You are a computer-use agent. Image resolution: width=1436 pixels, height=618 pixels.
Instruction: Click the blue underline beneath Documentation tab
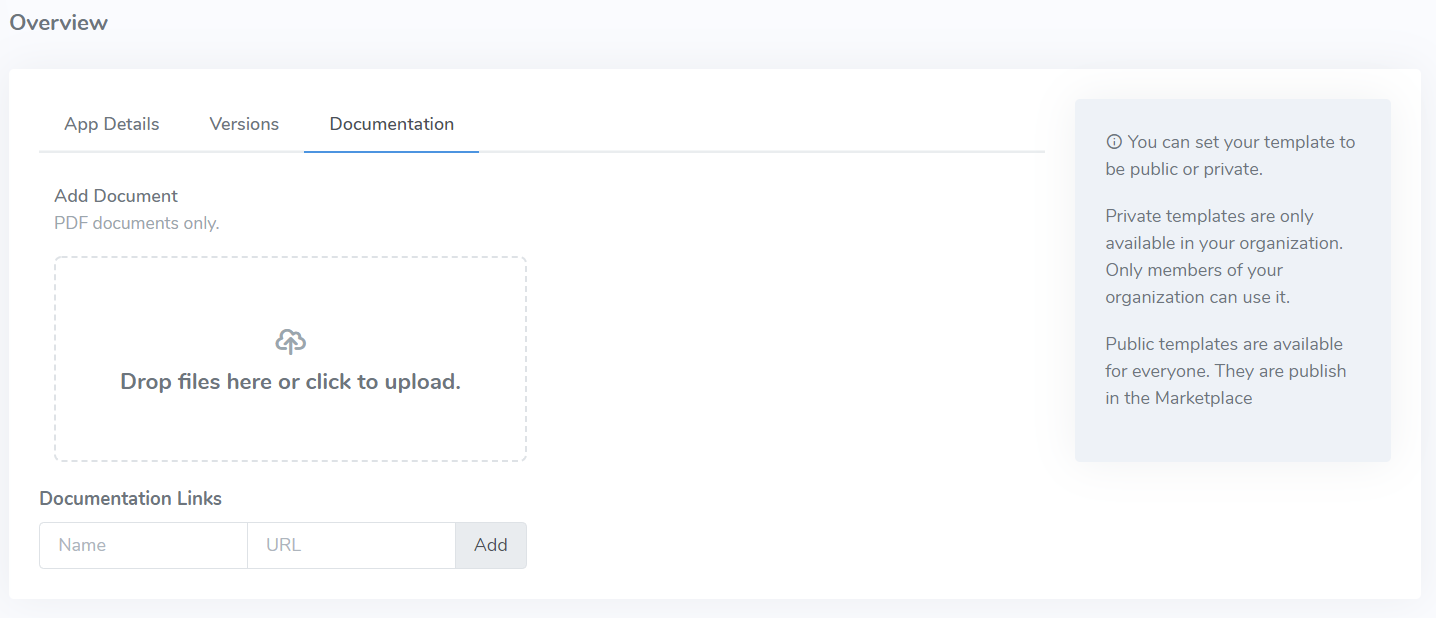(x=392, y=152)
